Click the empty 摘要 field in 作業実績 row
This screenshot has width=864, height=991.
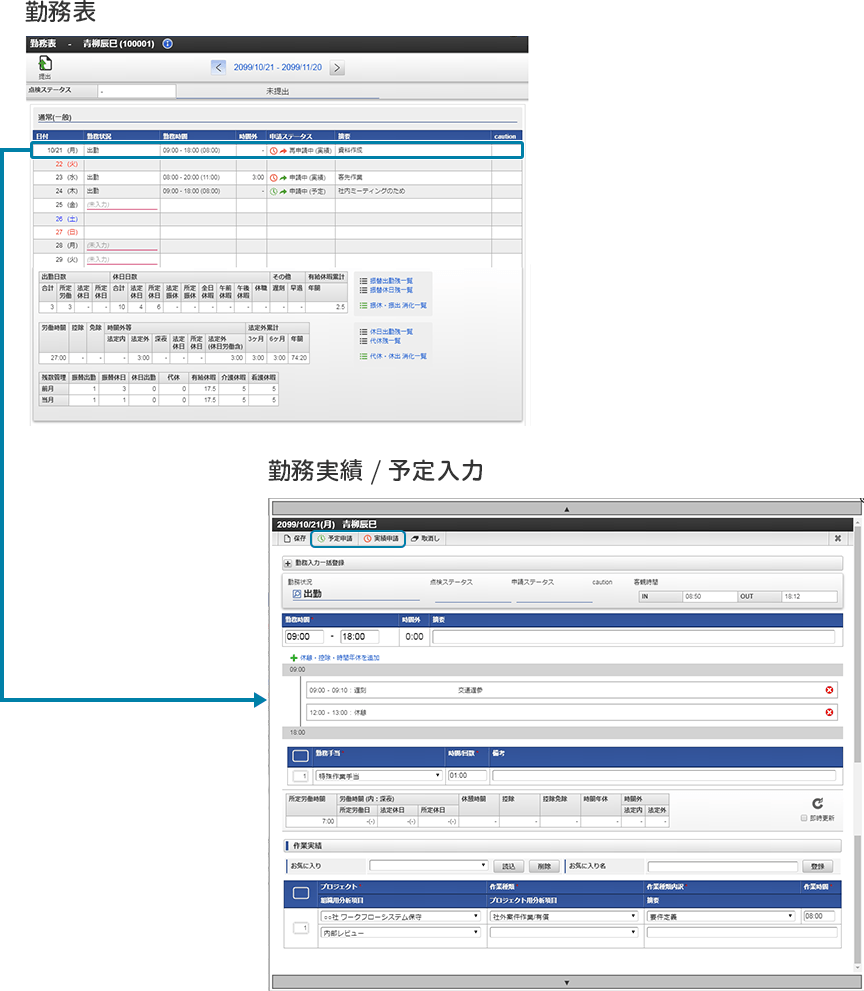click(x=742, y=932)
